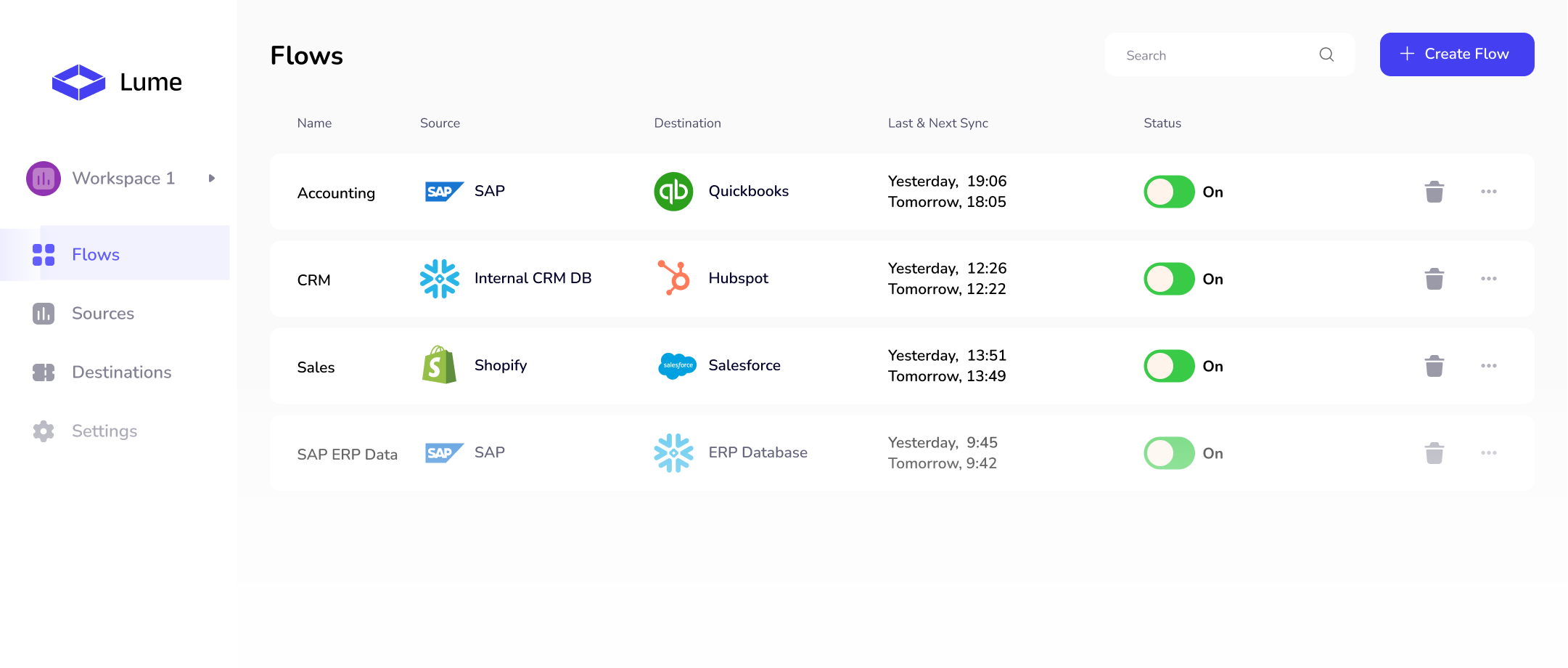Click the Create Flow button

[x=1456, y=54]
